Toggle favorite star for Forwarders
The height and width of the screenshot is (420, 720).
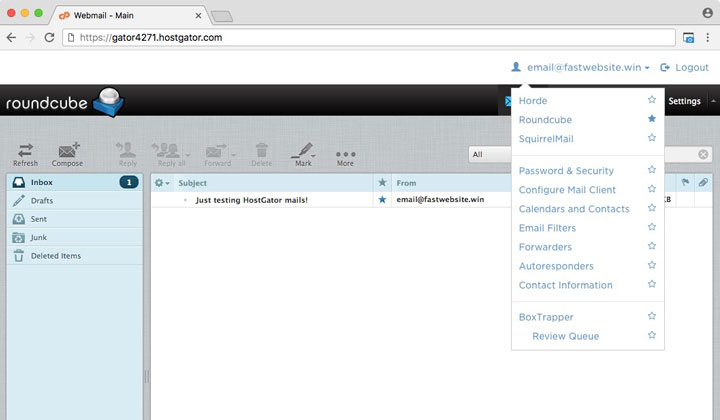coord(652,246)
